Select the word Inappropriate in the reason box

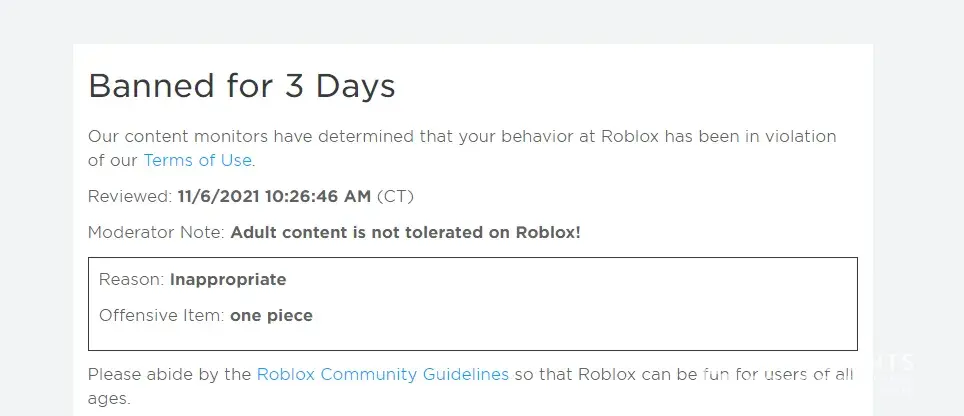point(228,279)
